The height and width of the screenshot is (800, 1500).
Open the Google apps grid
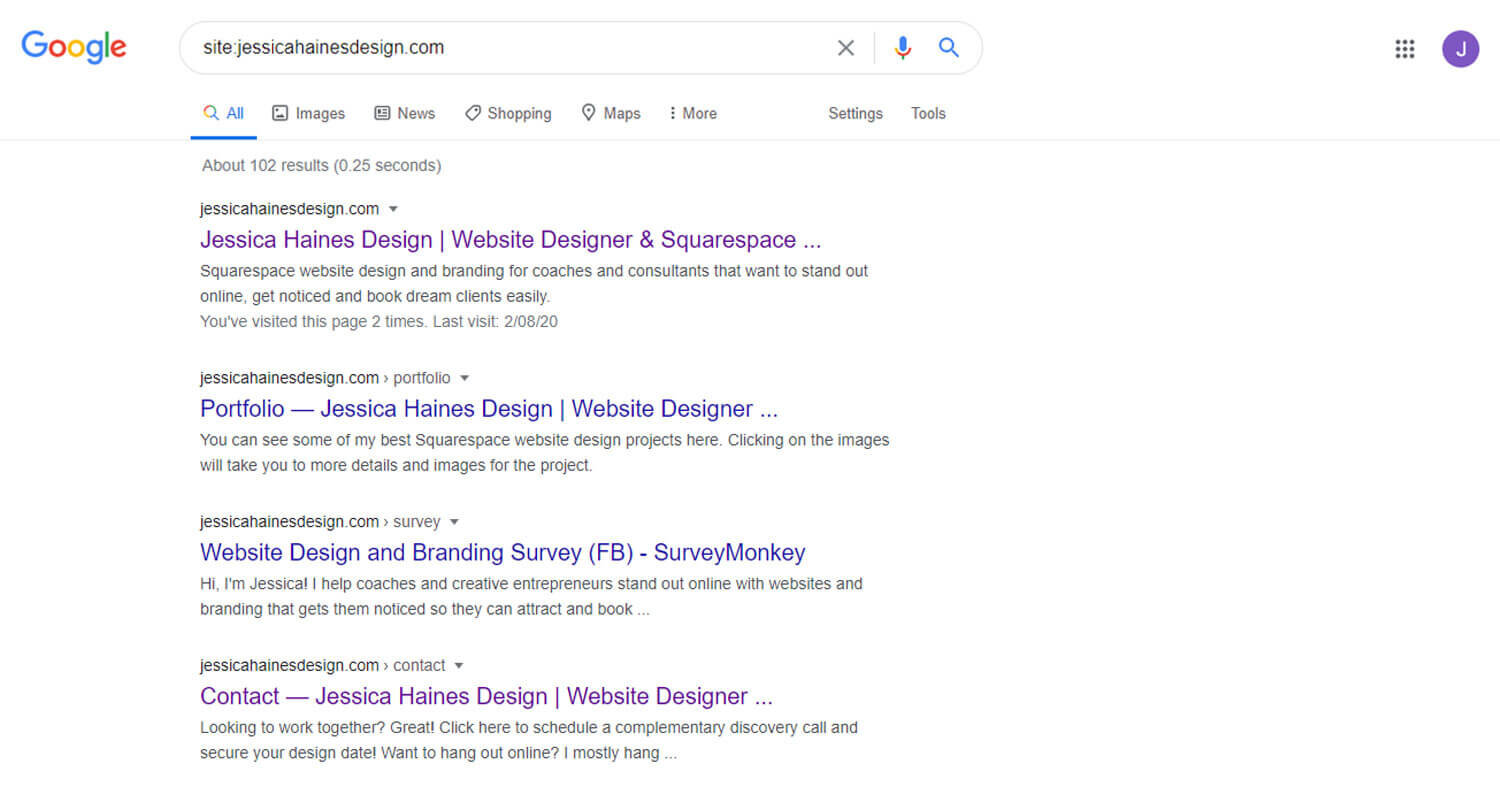click(1405, 49)
